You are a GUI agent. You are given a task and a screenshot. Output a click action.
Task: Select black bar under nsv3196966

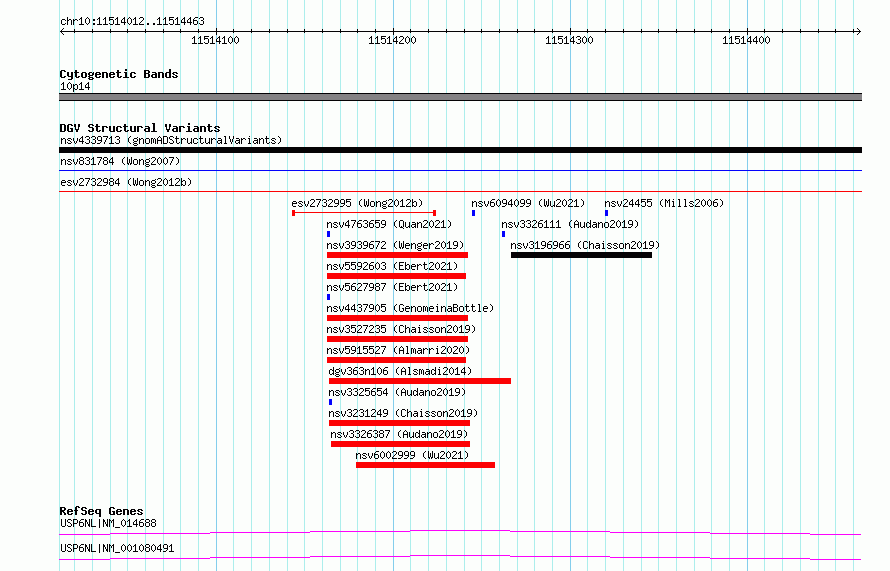pos(581,255)
